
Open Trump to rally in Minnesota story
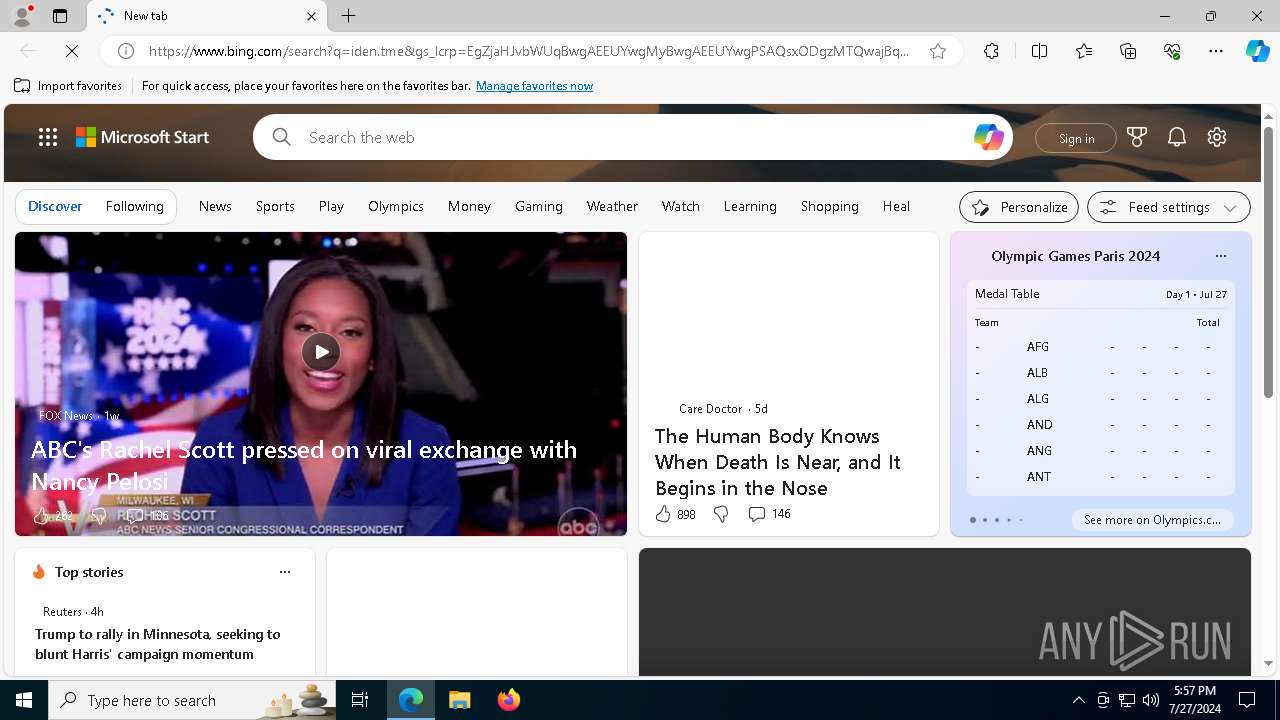click(158, 644)
